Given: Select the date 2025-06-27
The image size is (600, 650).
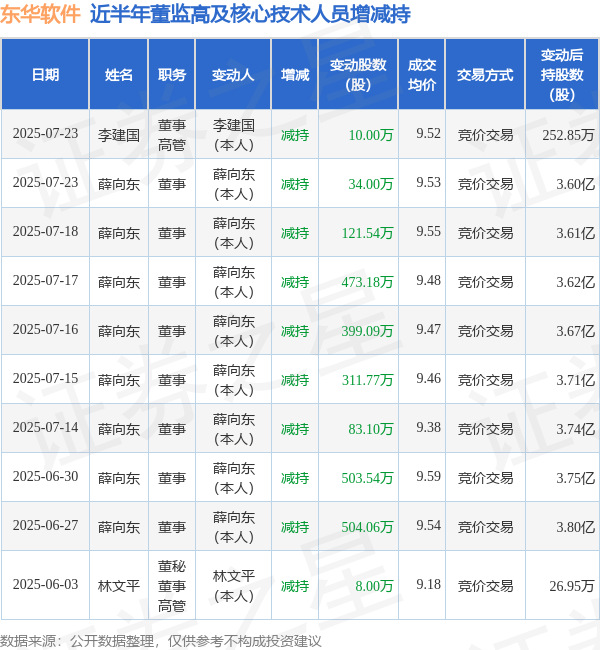Looking at the screenshot, I should pos(46,525).
